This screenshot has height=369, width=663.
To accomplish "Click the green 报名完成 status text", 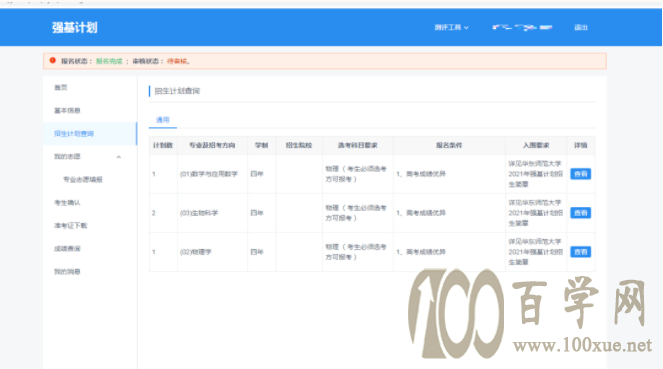I will (109, 61).
